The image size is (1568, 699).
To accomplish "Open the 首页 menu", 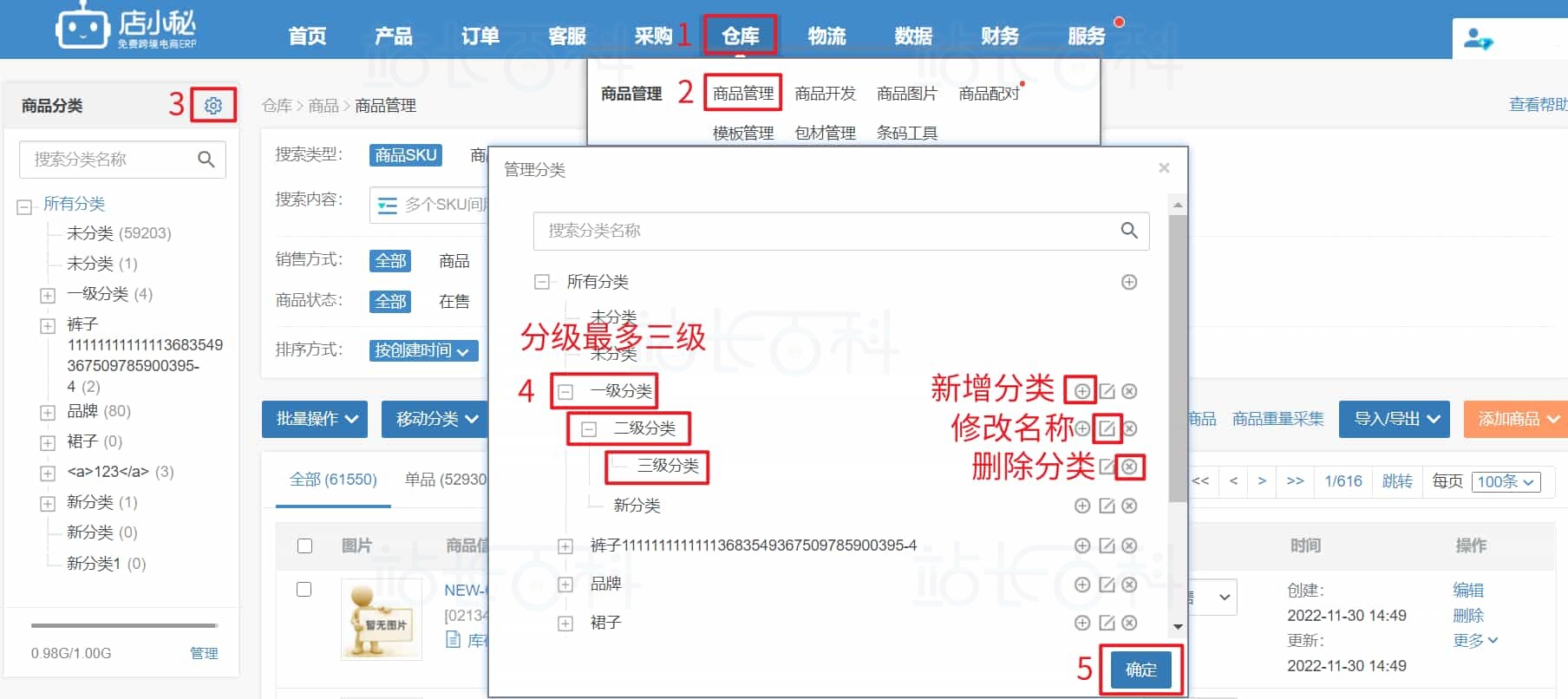I will coord(307,36).
